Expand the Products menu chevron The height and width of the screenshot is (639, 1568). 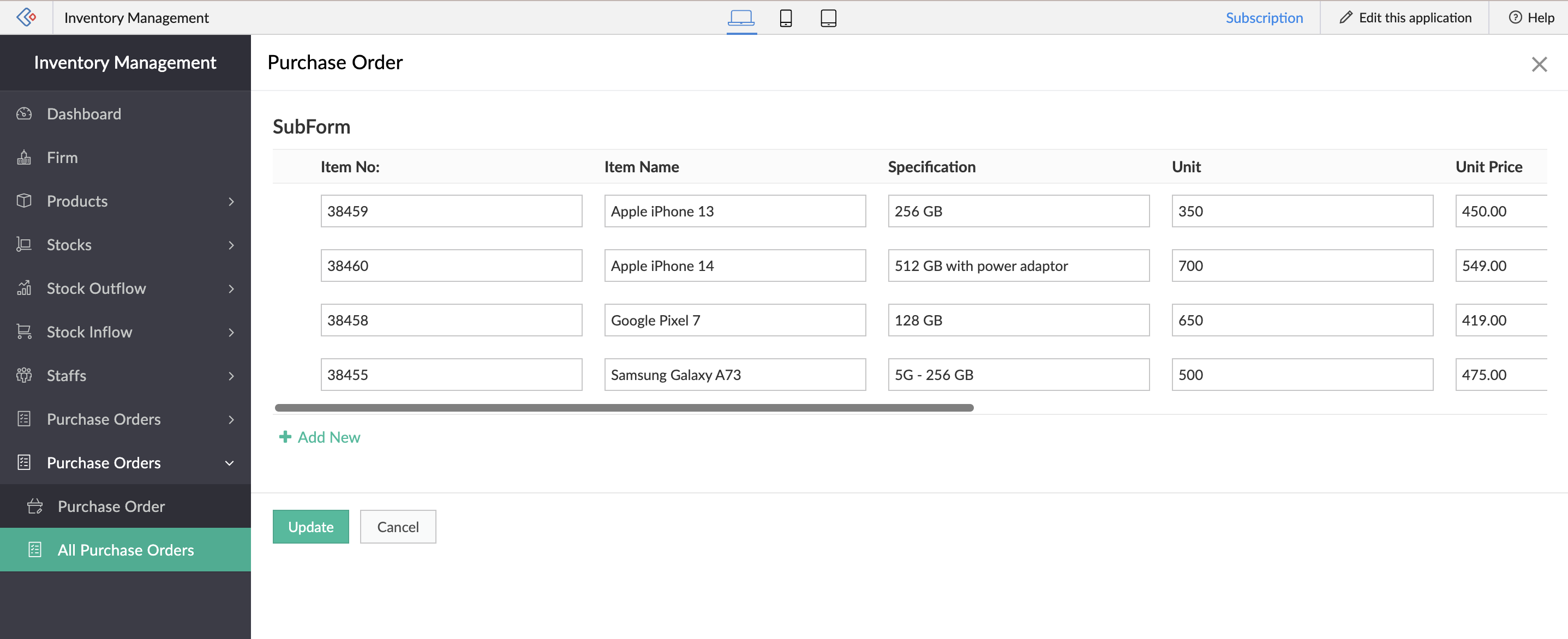coord(231,201)
